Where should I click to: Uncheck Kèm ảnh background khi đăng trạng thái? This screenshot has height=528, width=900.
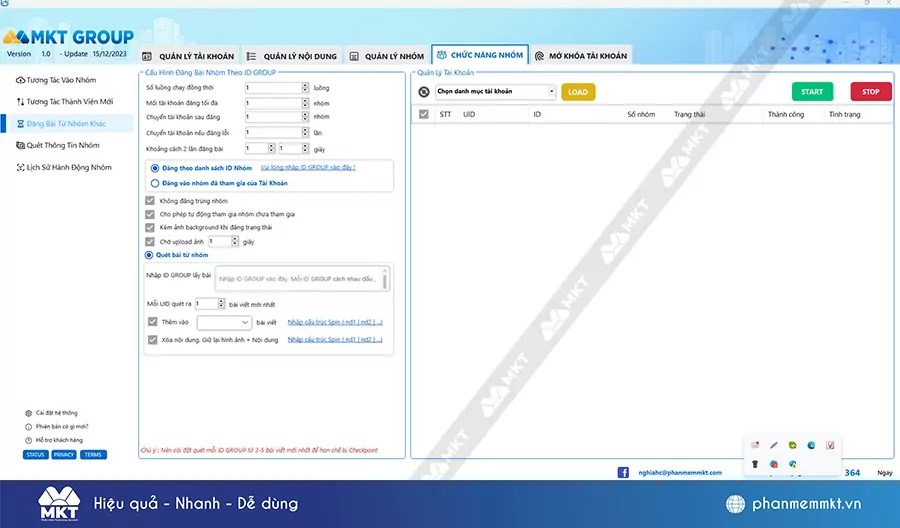pyautogui.click(x=150, y=227)
